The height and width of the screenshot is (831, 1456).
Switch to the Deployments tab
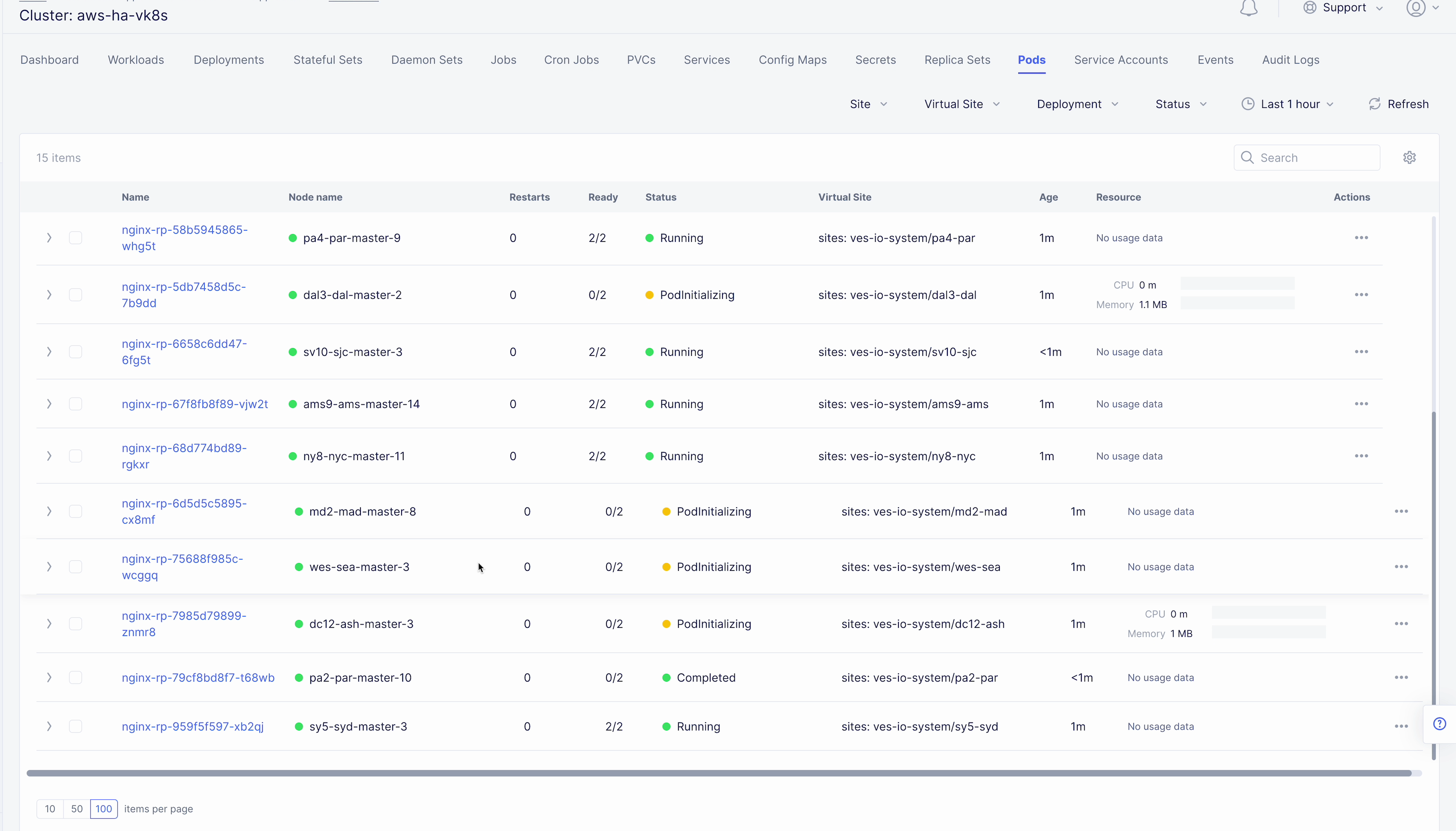point(228,60)
